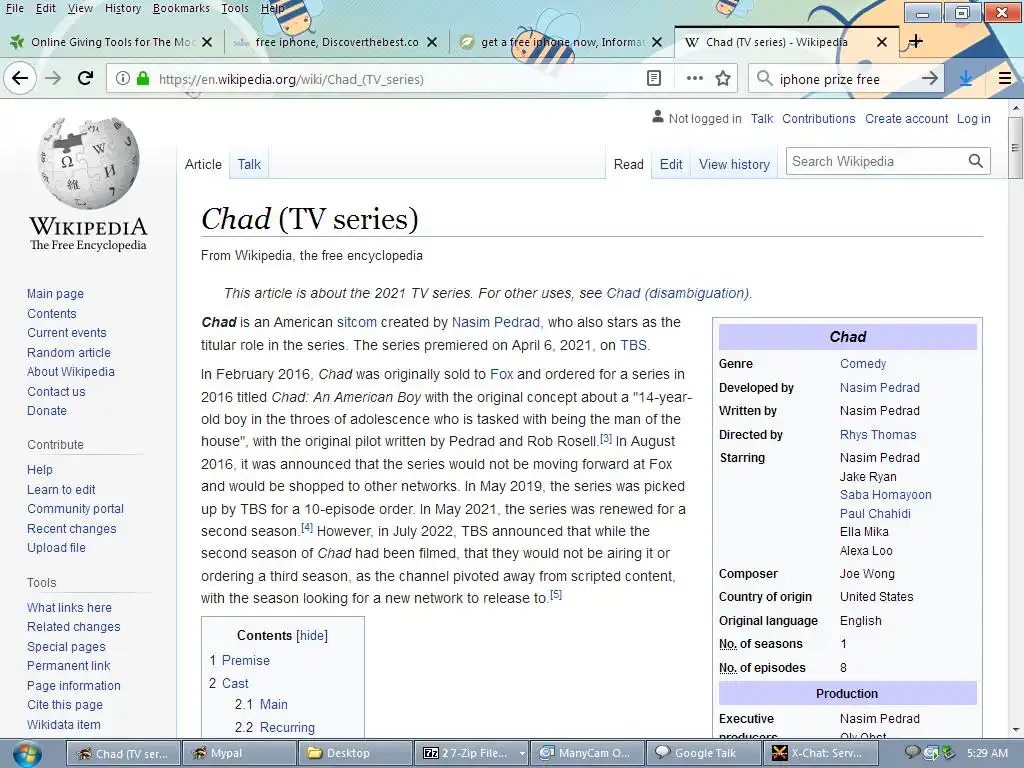Jump to Premise section in contents
This screenshot has width=1024, height=768.
pyautogui.click(x=245, y=660)
